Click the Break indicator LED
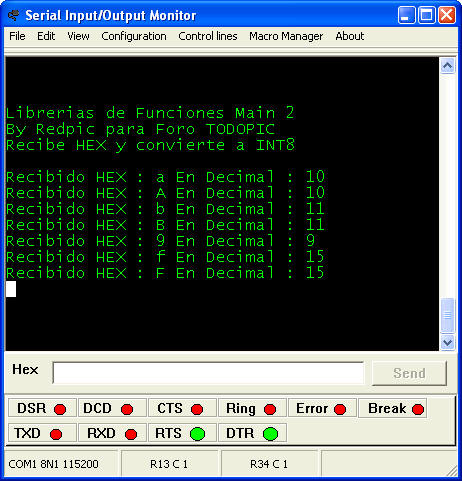Screen dimensions: 462x481 pyautogui.click(x=418, y=409)
